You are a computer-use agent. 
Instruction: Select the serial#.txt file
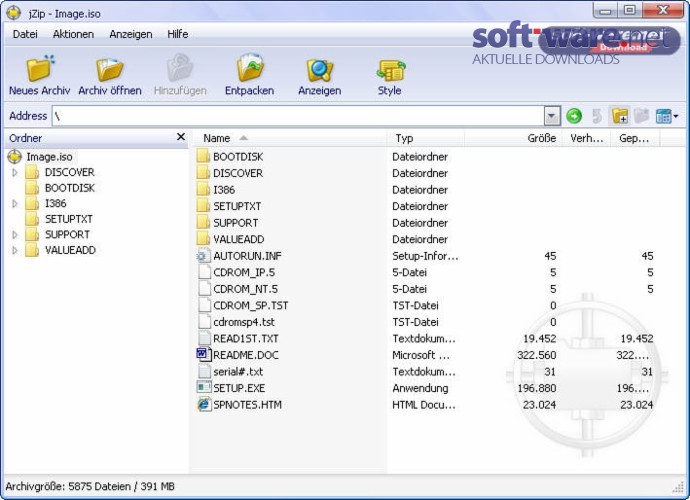click(x=238, y=371)
